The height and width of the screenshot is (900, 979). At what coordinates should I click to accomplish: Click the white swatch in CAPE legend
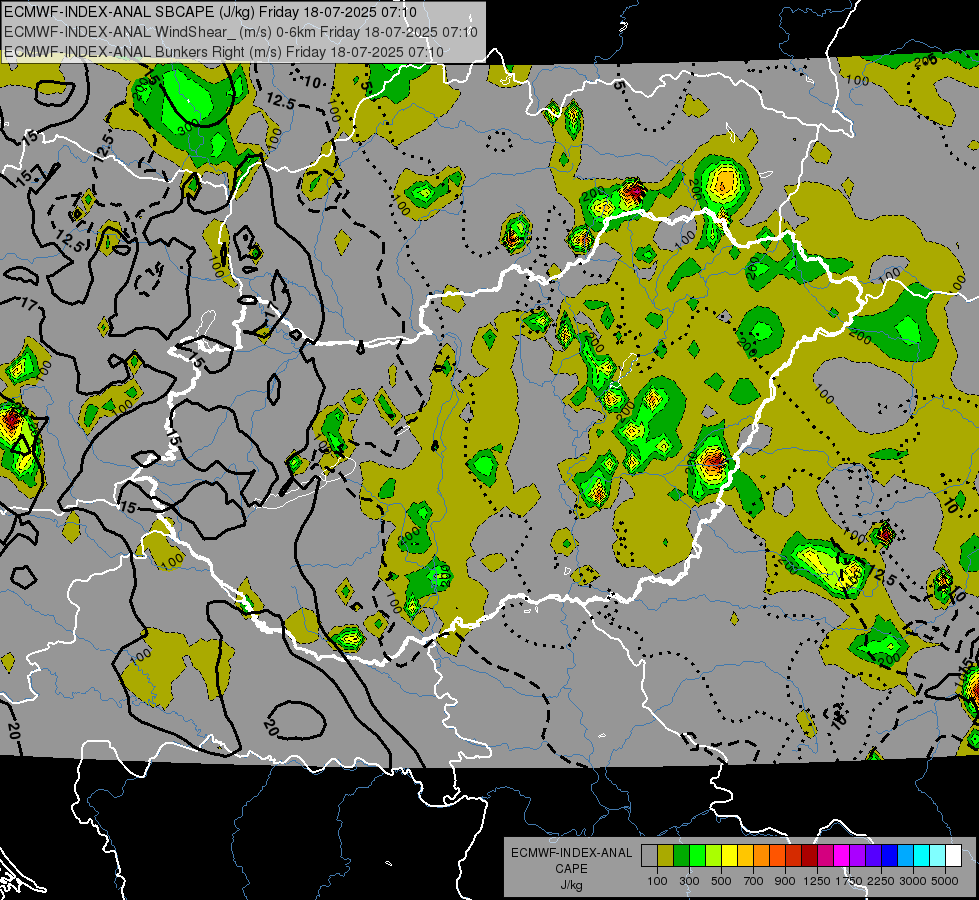[953, 856]
